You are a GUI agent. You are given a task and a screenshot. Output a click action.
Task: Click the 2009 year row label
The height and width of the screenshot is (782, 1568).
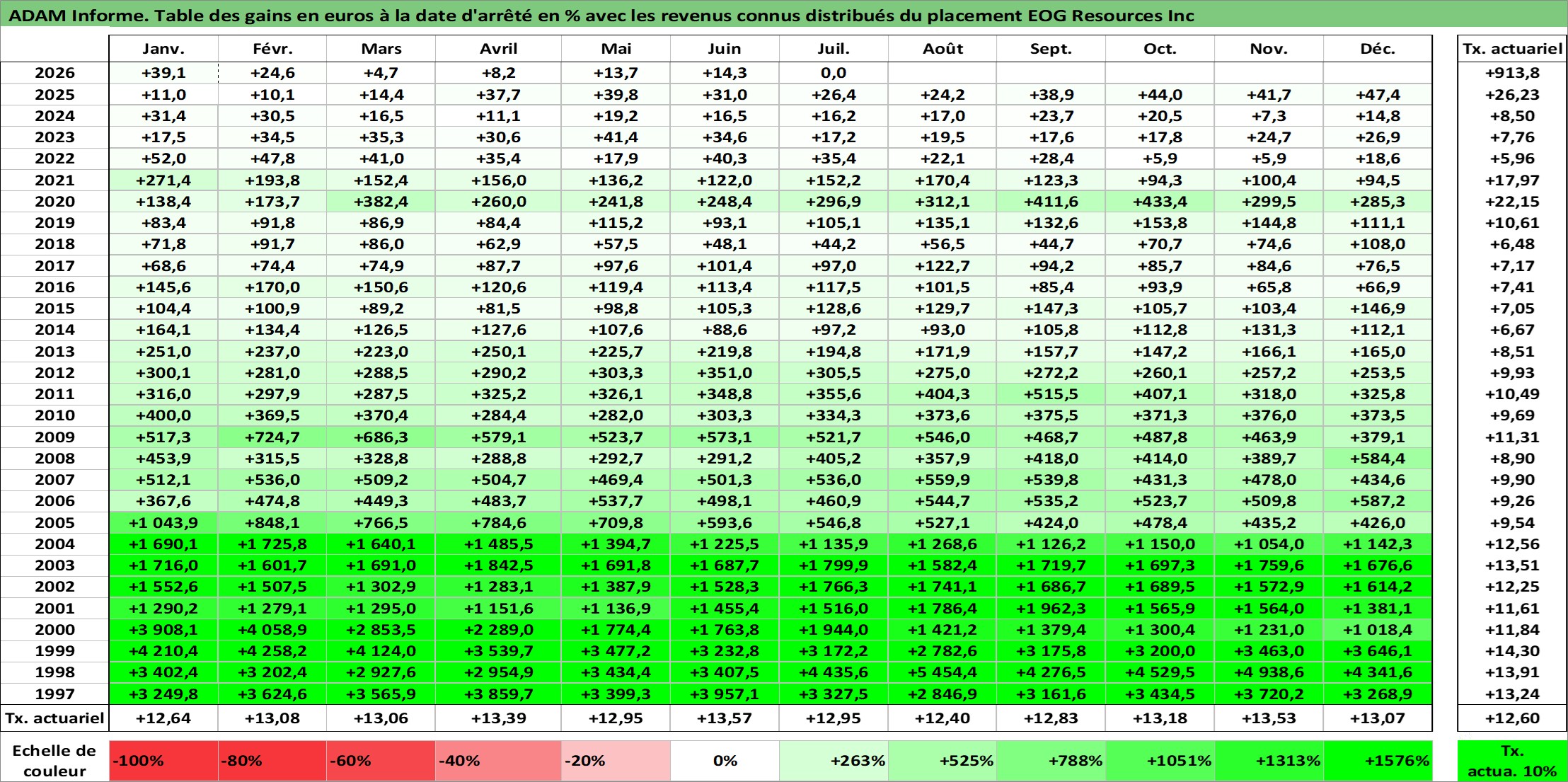tap(54, 437)
